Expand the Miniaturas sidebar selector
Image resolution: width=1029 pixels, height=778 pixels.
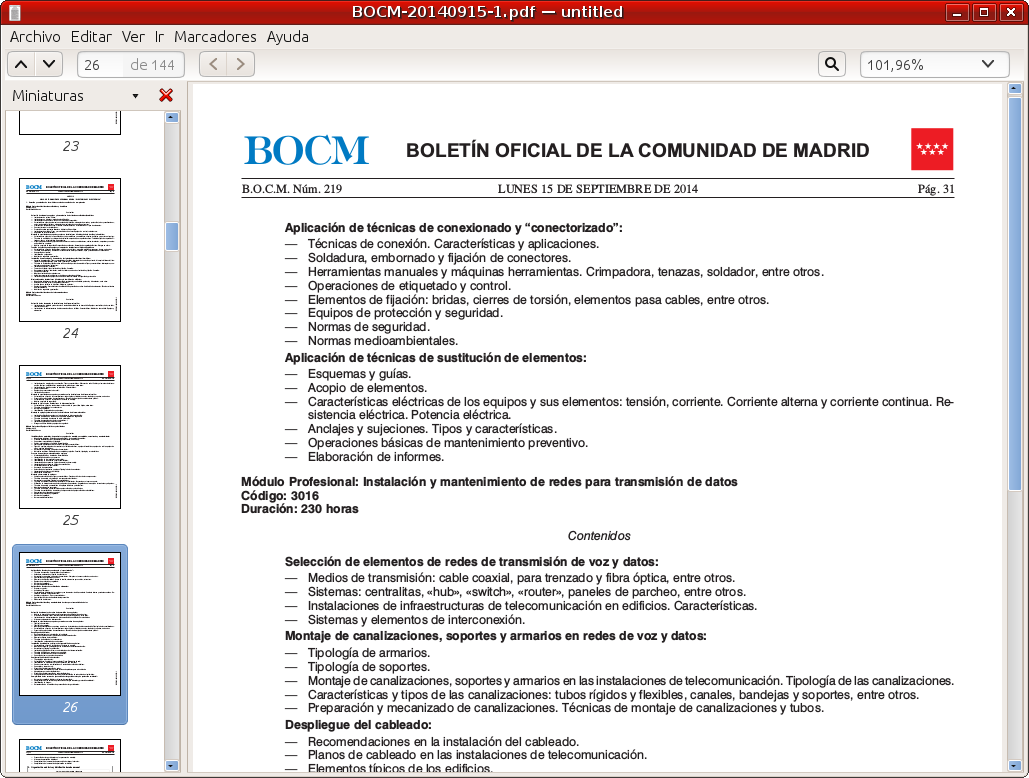tap(135, 96)
